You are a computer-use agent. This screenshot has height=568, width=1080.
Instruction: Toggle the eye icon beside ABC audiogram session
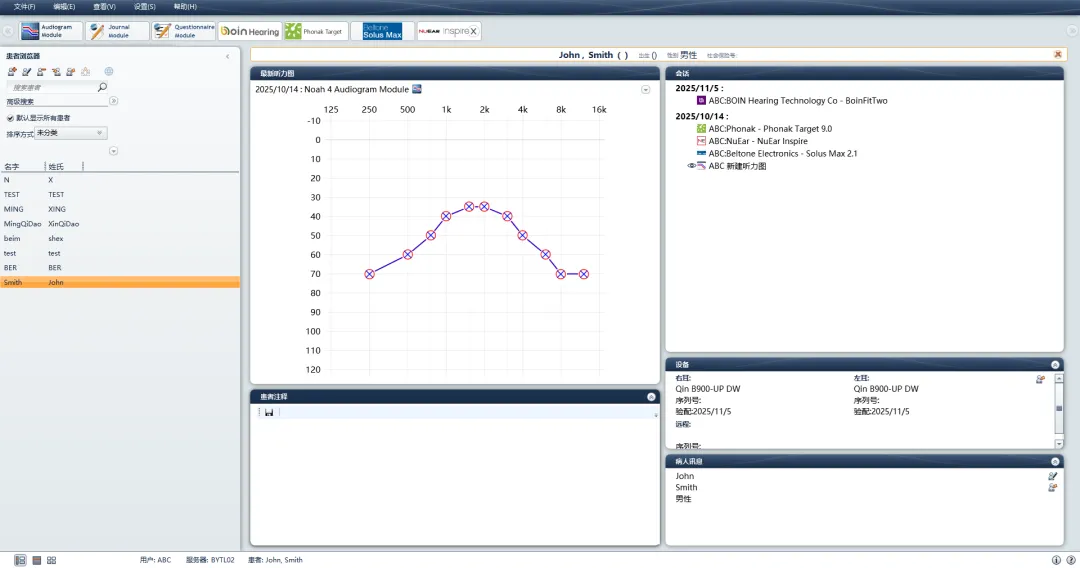692,166
